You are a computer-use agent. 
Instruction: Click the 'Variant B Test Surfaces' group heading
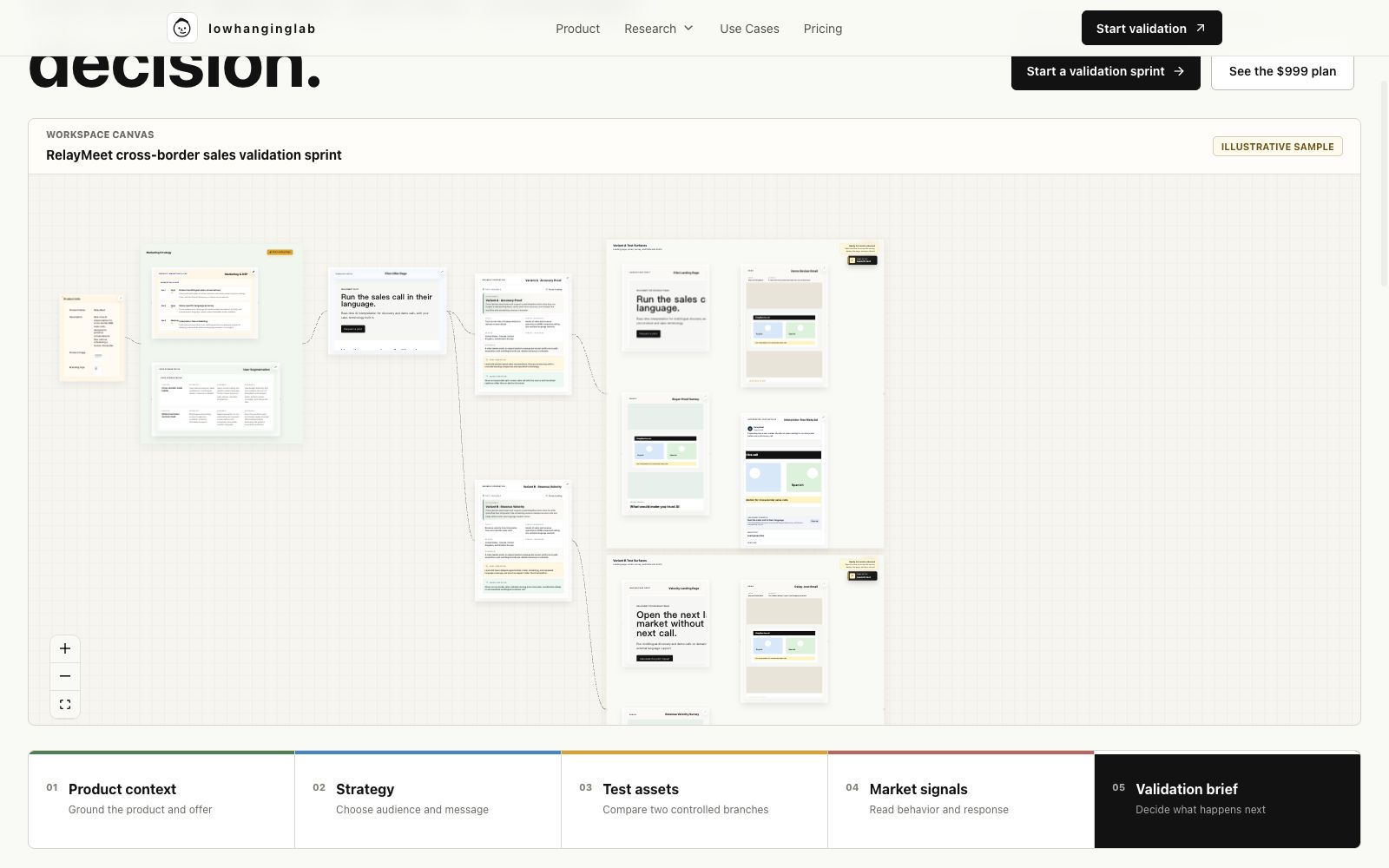coord(630,561)
